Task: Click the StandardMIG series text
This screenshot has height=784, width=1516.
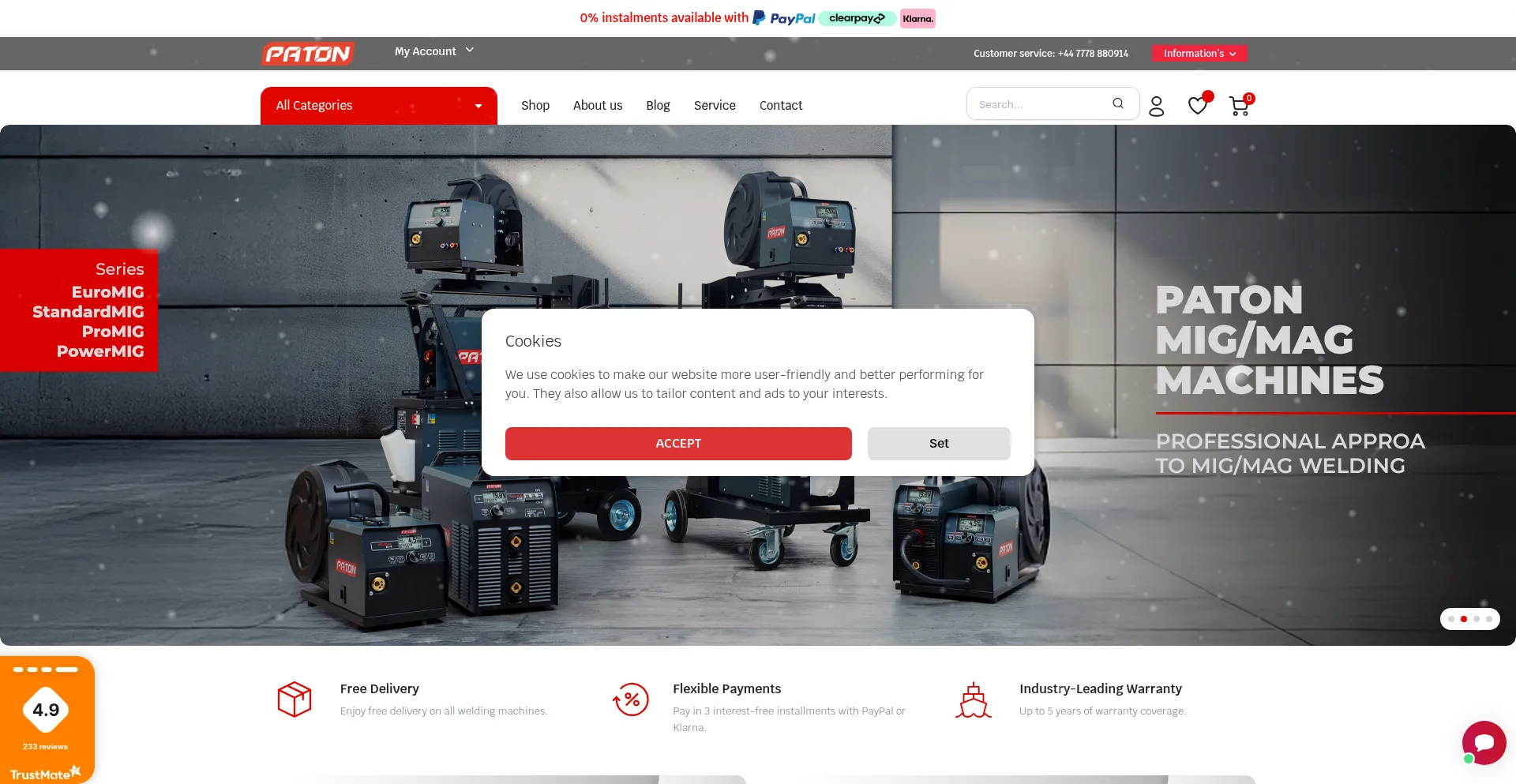Action: pos(88,312)
